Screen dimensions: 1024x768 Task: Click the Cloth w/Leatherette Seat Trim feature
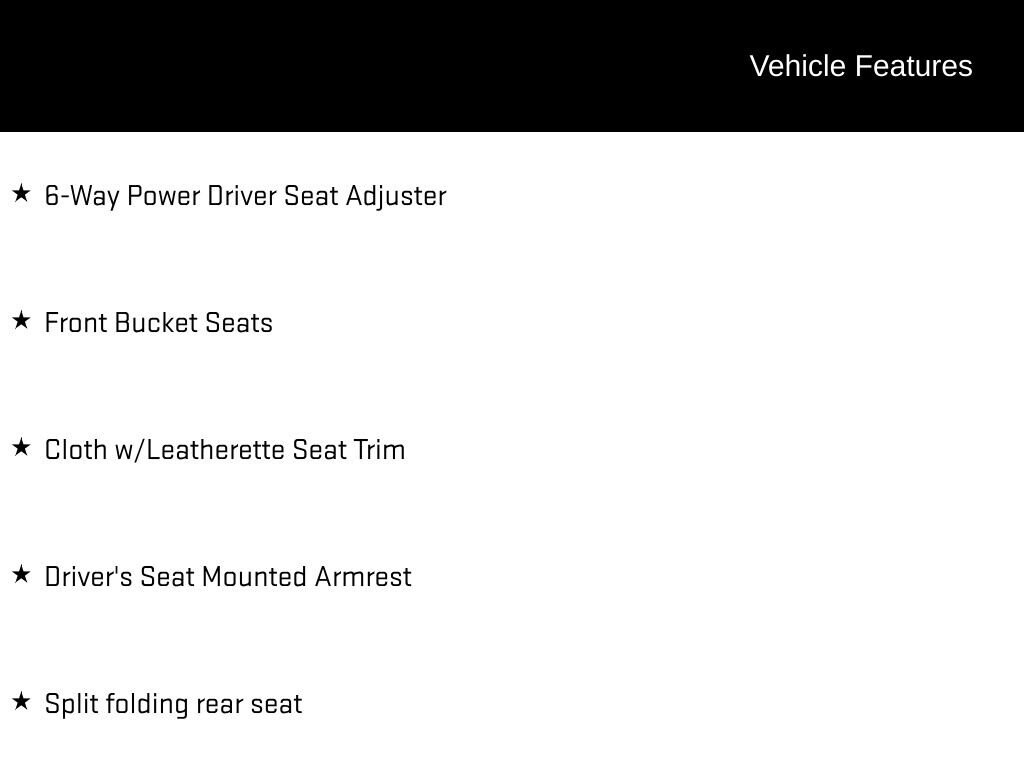coord(225,450)
